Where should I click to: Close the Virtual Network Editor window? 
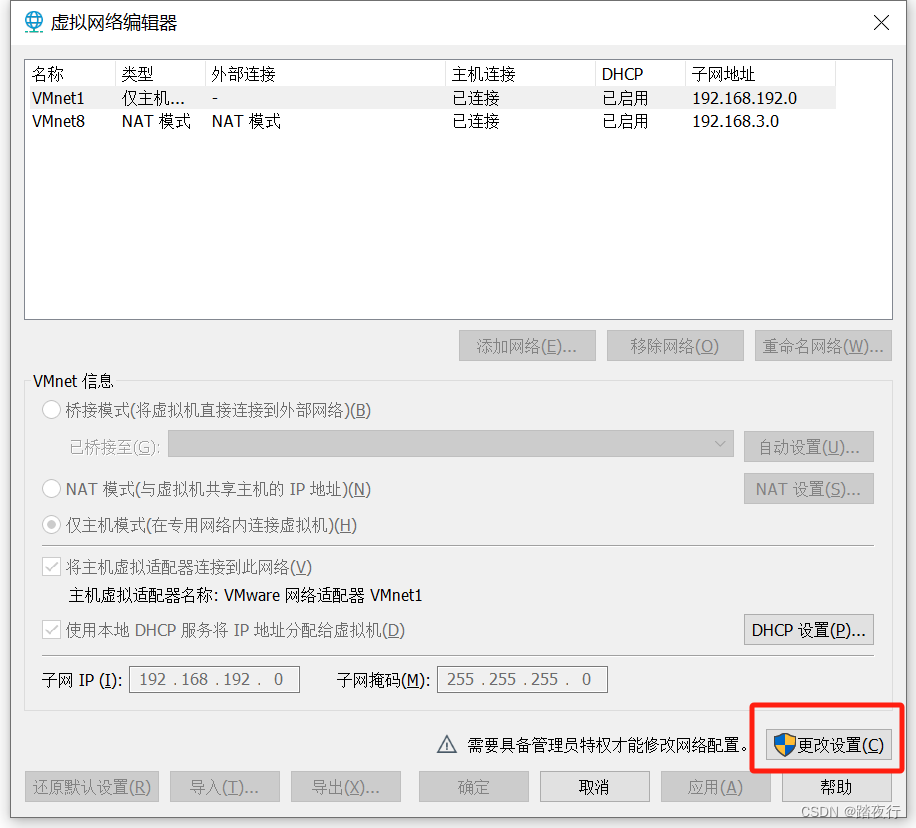point(881,23)
